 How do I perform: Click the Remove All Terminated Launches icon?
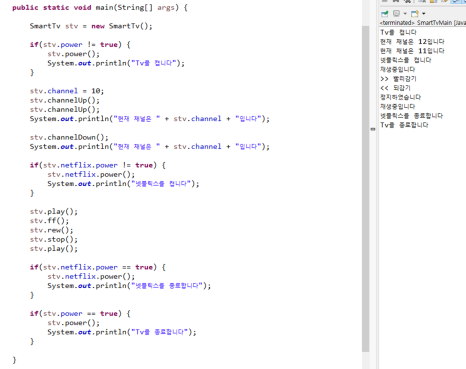pos(407,1)
